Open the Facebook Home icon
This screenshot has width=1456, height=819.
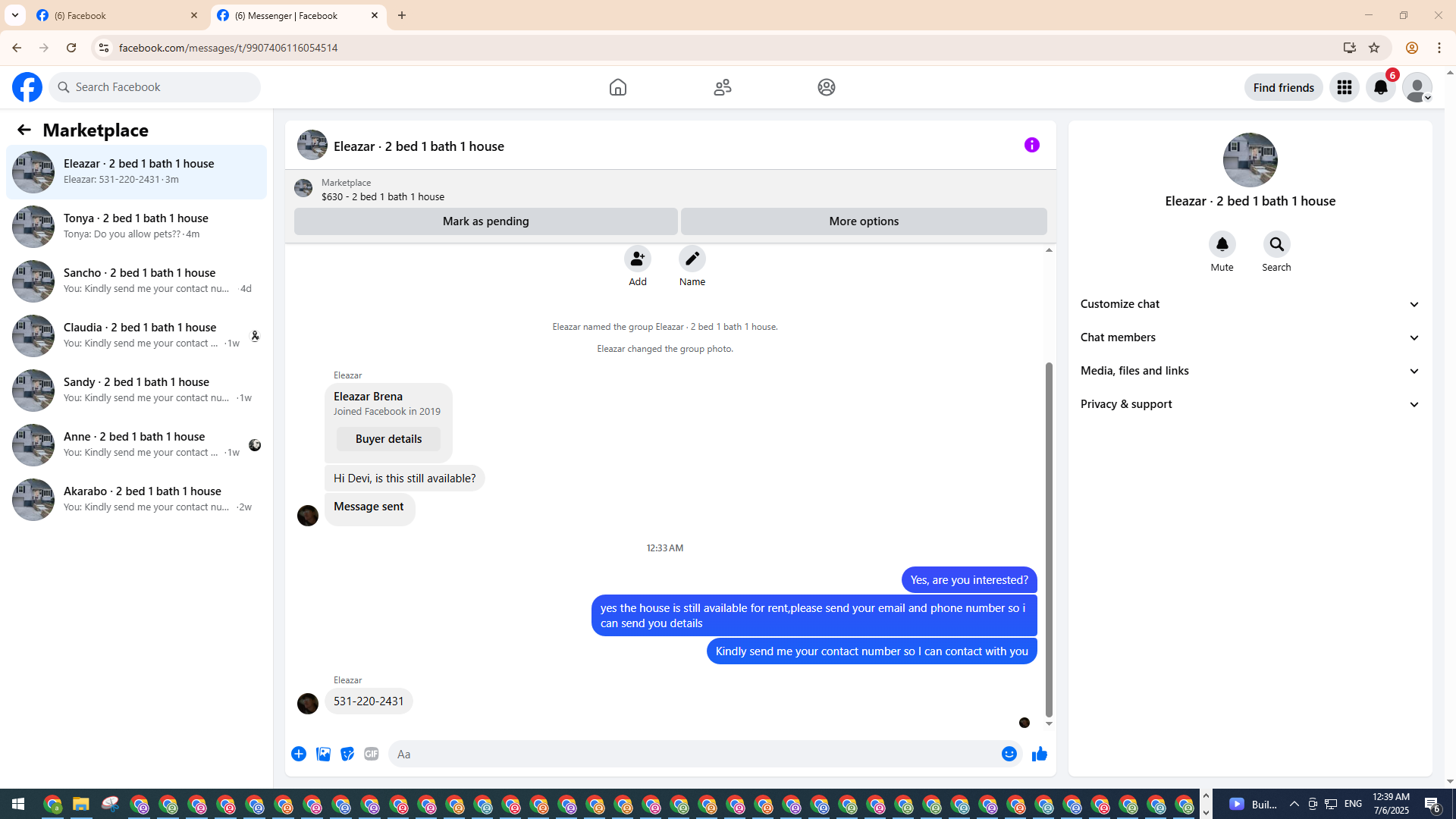coord(617,87)
